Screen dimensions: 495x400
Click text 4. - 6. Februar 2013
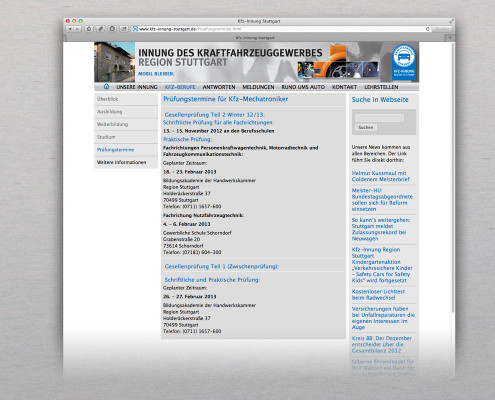pos(187,224)
